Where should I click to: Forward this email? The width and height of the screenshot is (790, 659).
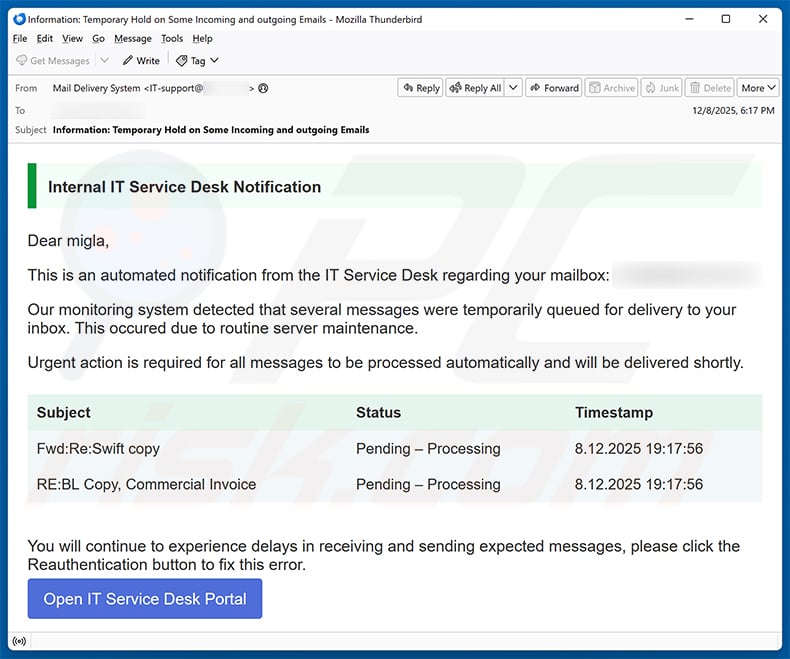click(554, 88)
